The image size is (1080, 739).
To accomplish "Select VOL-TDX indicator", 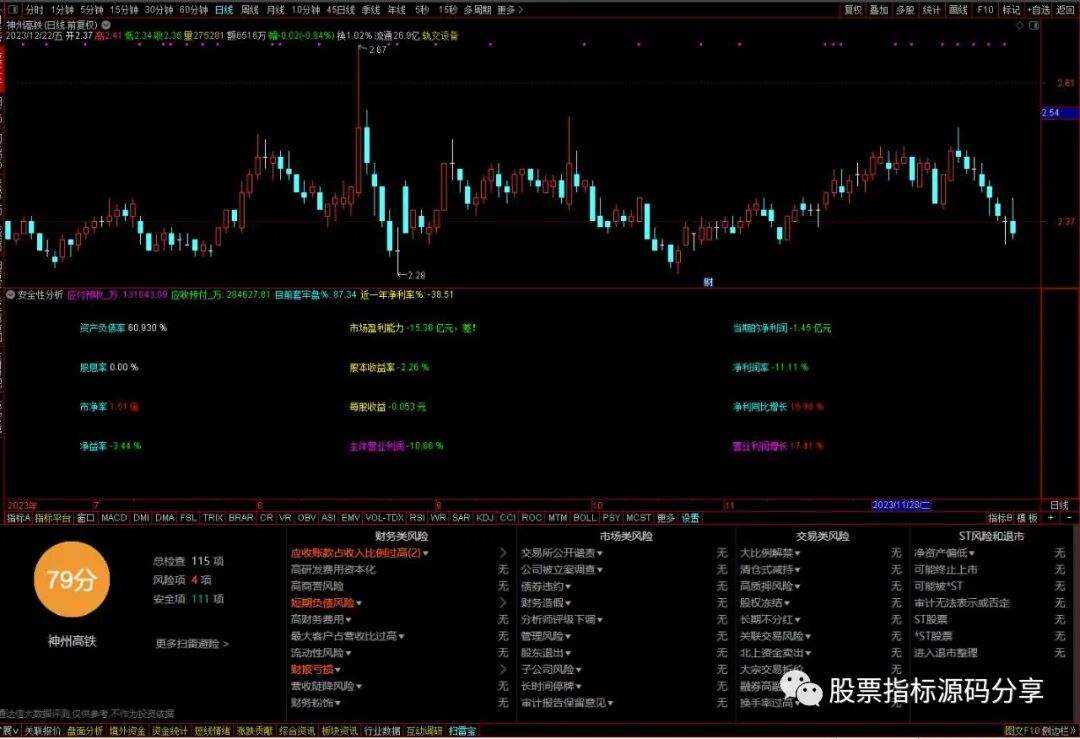I will click(x=384, y=517).
